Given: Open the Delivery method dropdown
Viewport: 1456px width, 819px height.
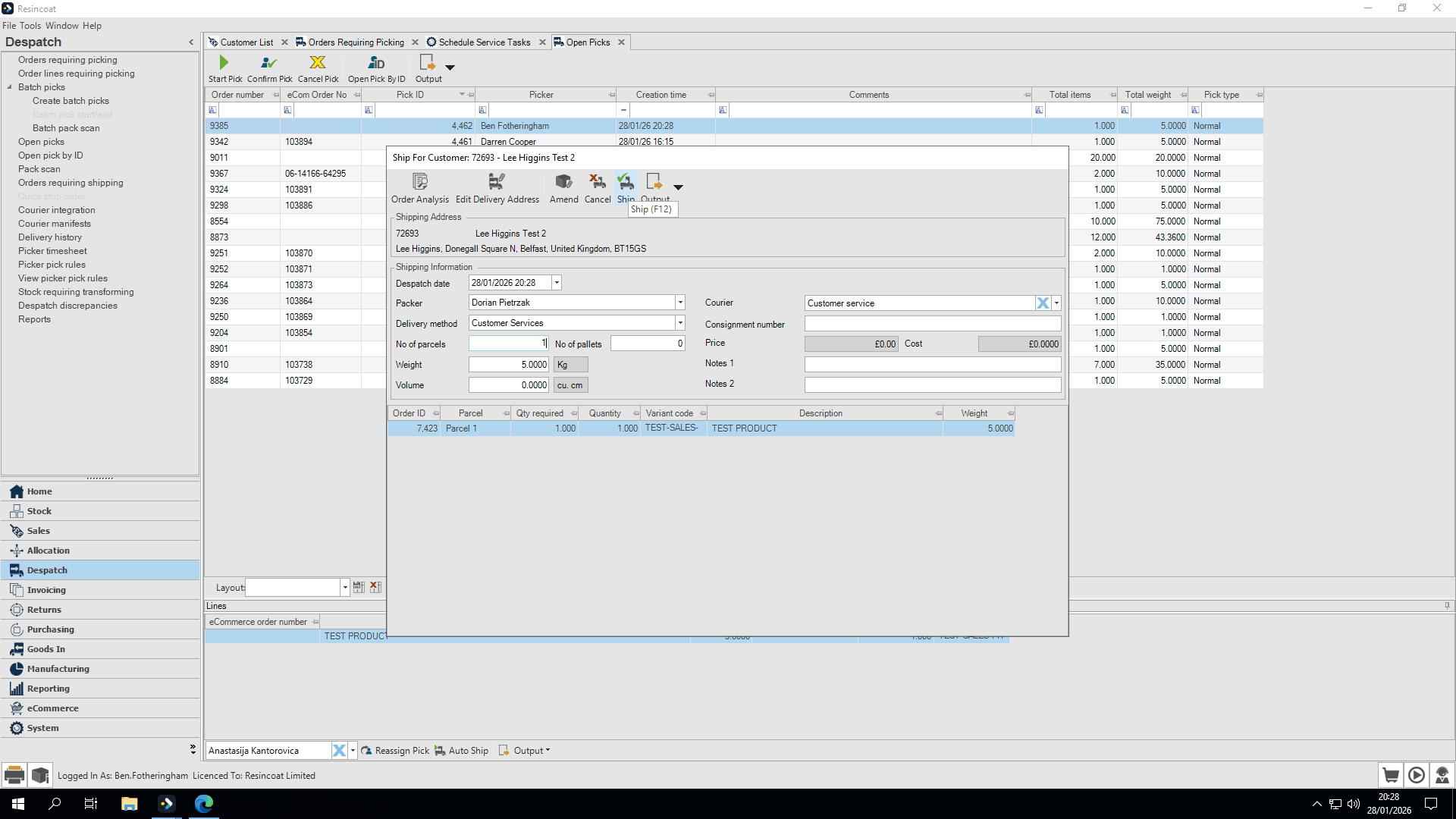Looking at the screenshot, I should 680,323.
